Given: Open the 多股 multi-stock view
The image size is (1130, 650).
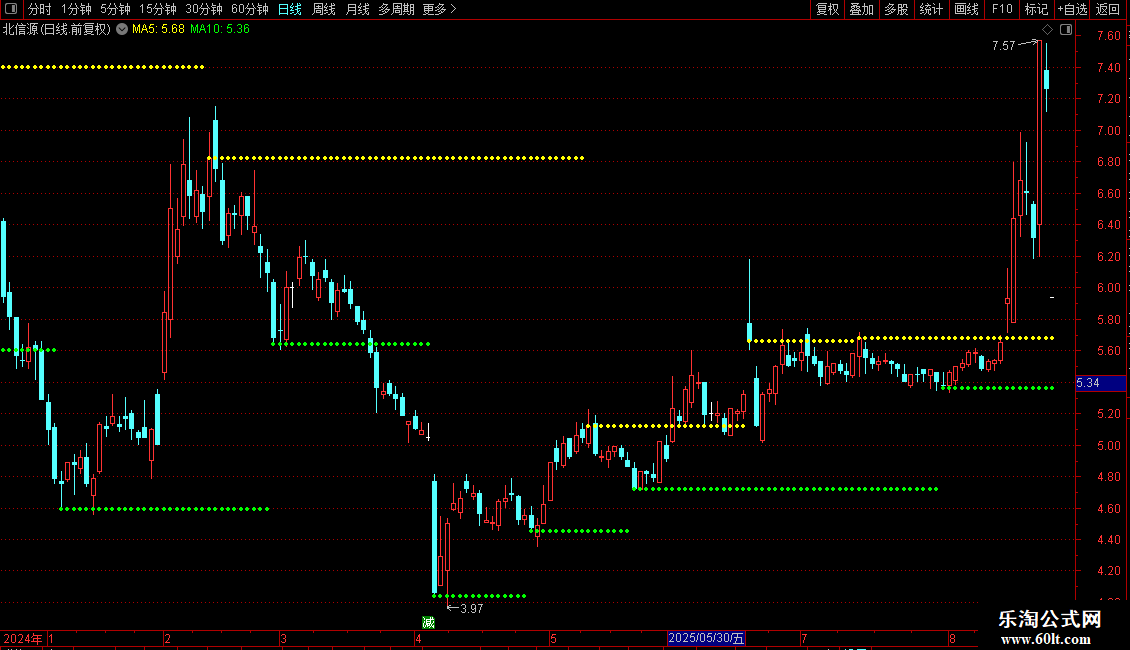Looking at the screenshot, I should click(x=896, y=9).
